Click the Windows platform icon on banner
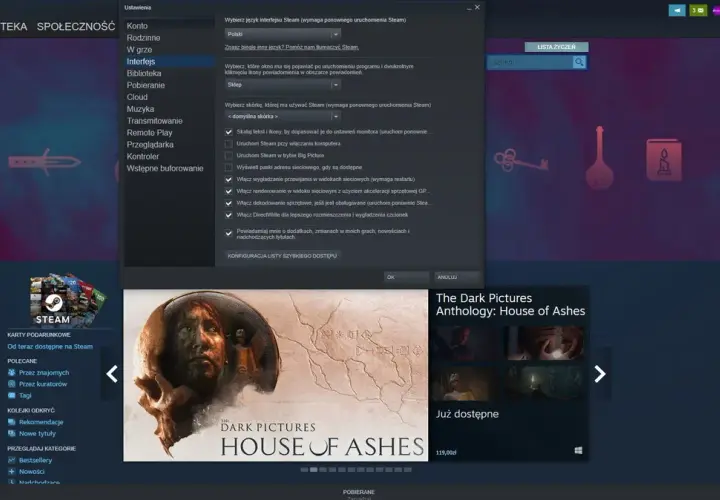 579,450
